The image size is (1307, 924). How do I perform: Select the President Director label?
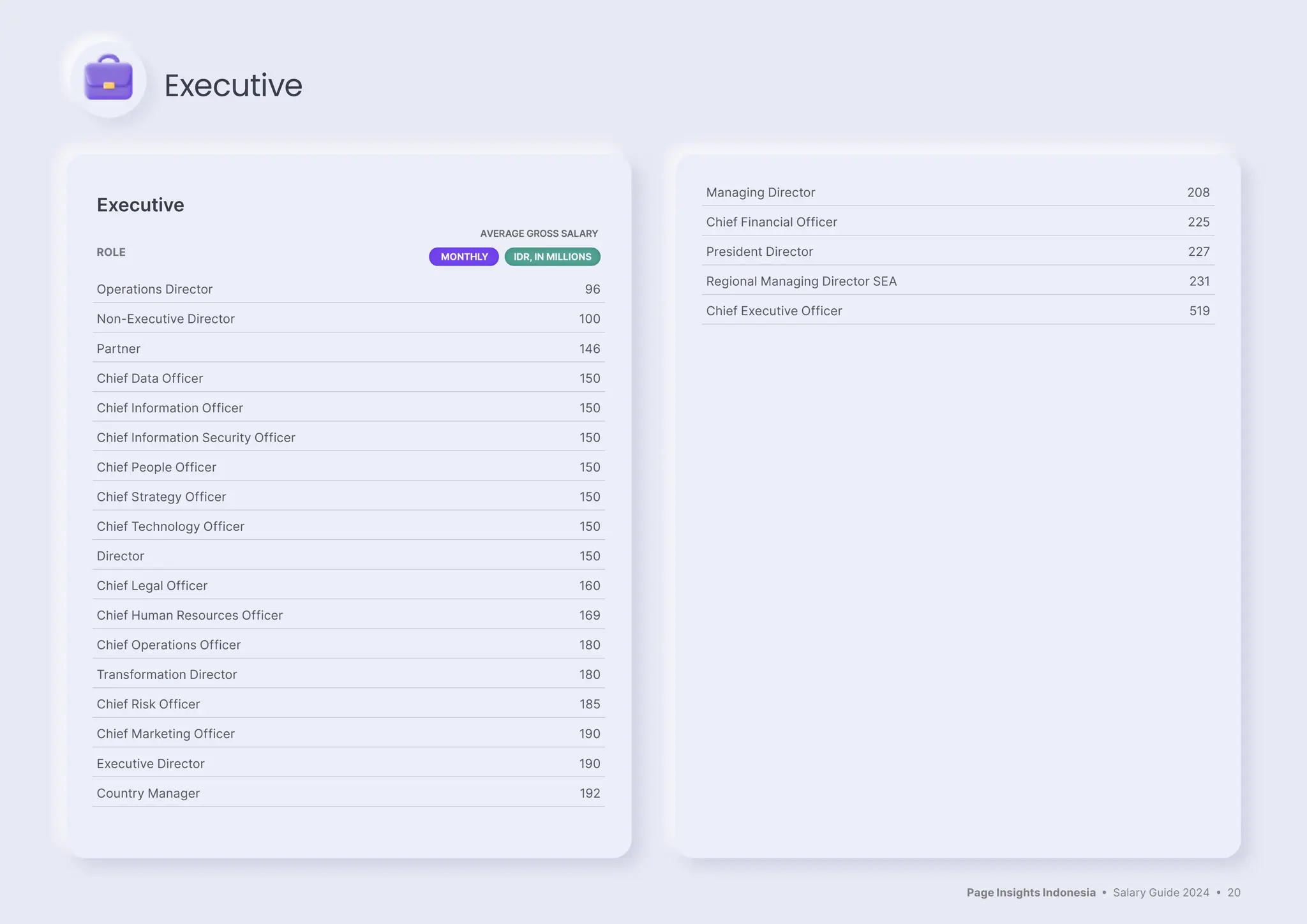point(759,251)
